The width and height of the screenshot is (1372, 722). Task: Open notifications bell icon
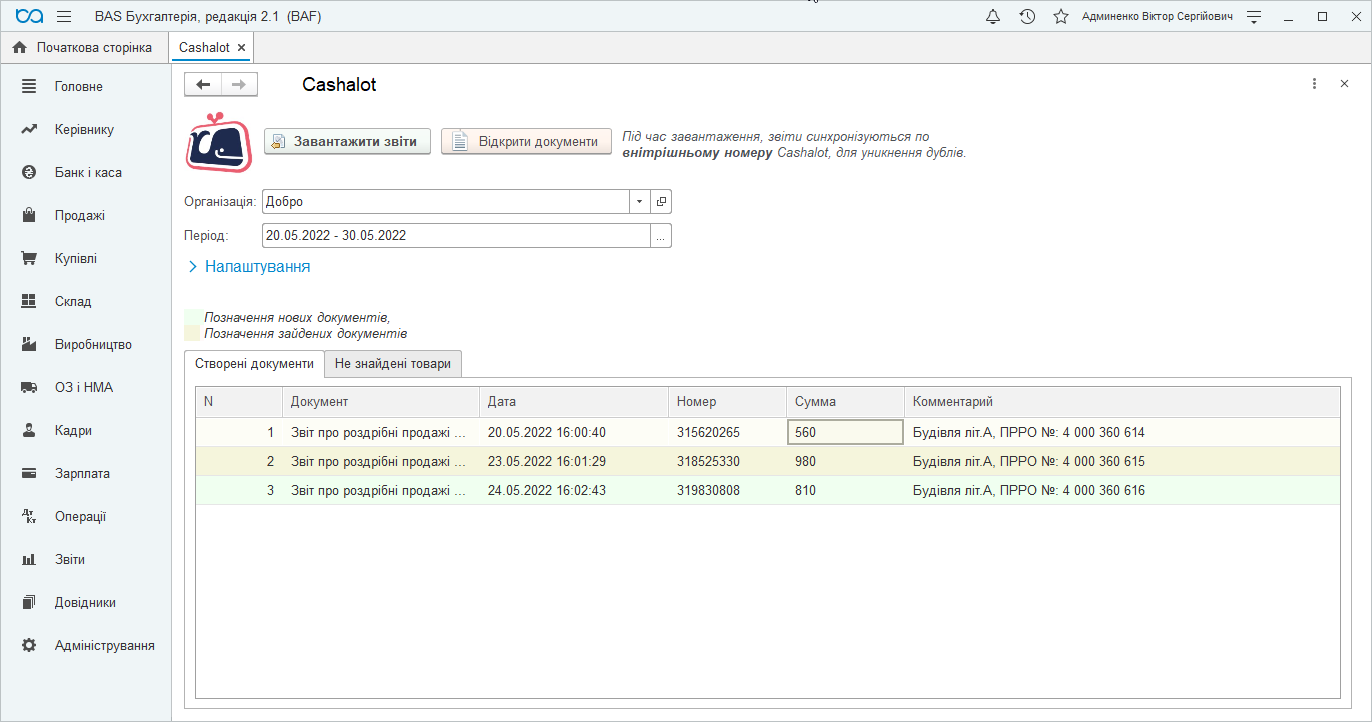click(x=993, y=17)
